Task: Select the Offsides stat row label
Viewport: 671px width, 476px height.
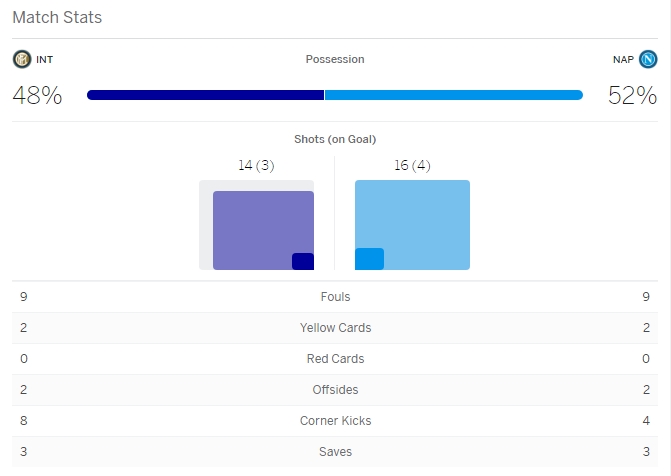Action: (335, 390)
